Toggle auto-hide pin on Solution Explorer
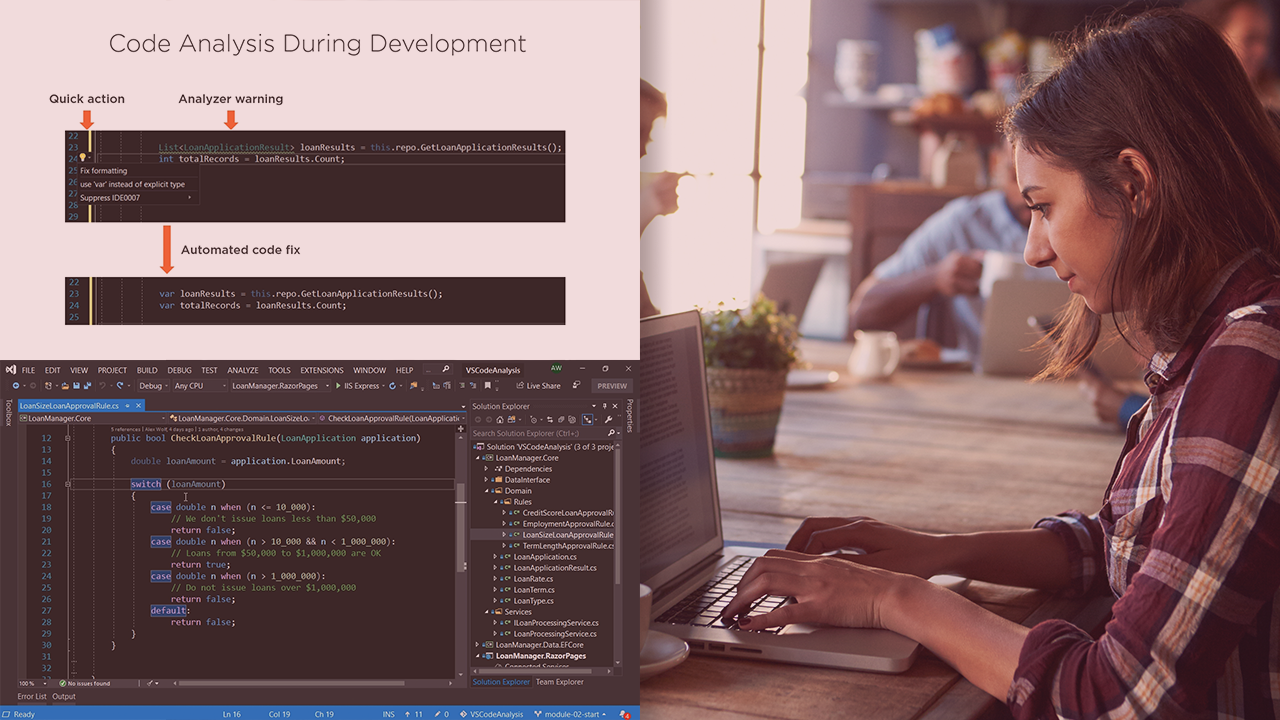 [x=604, y=406]
